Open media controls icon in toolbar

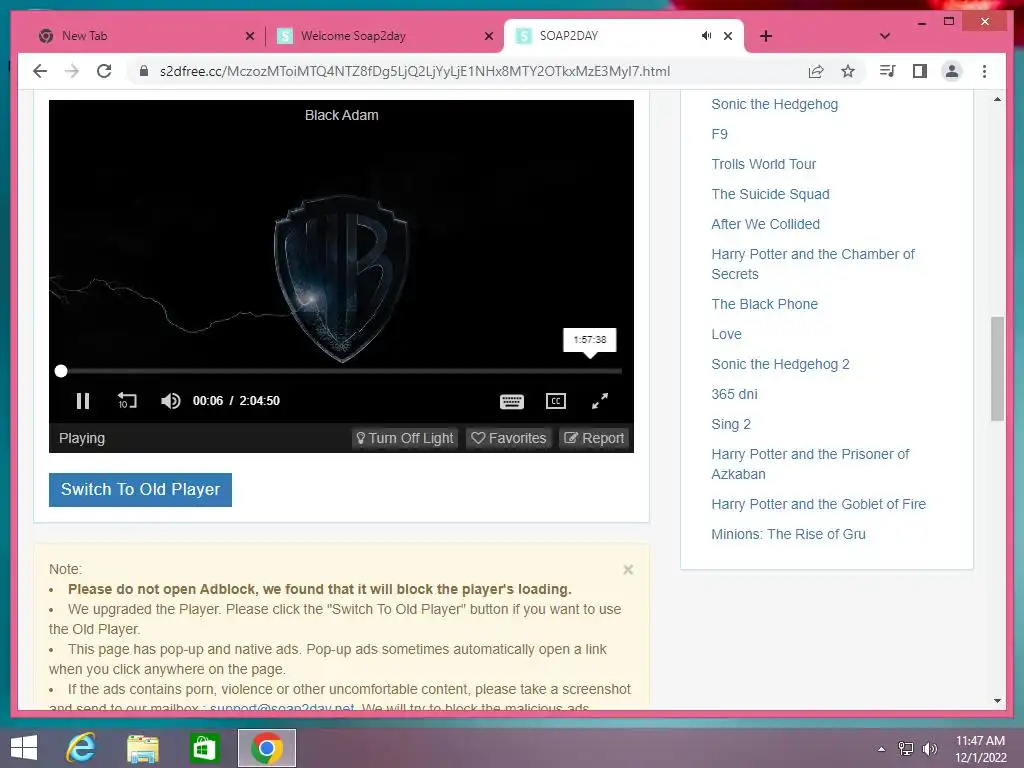click(888, 71)
